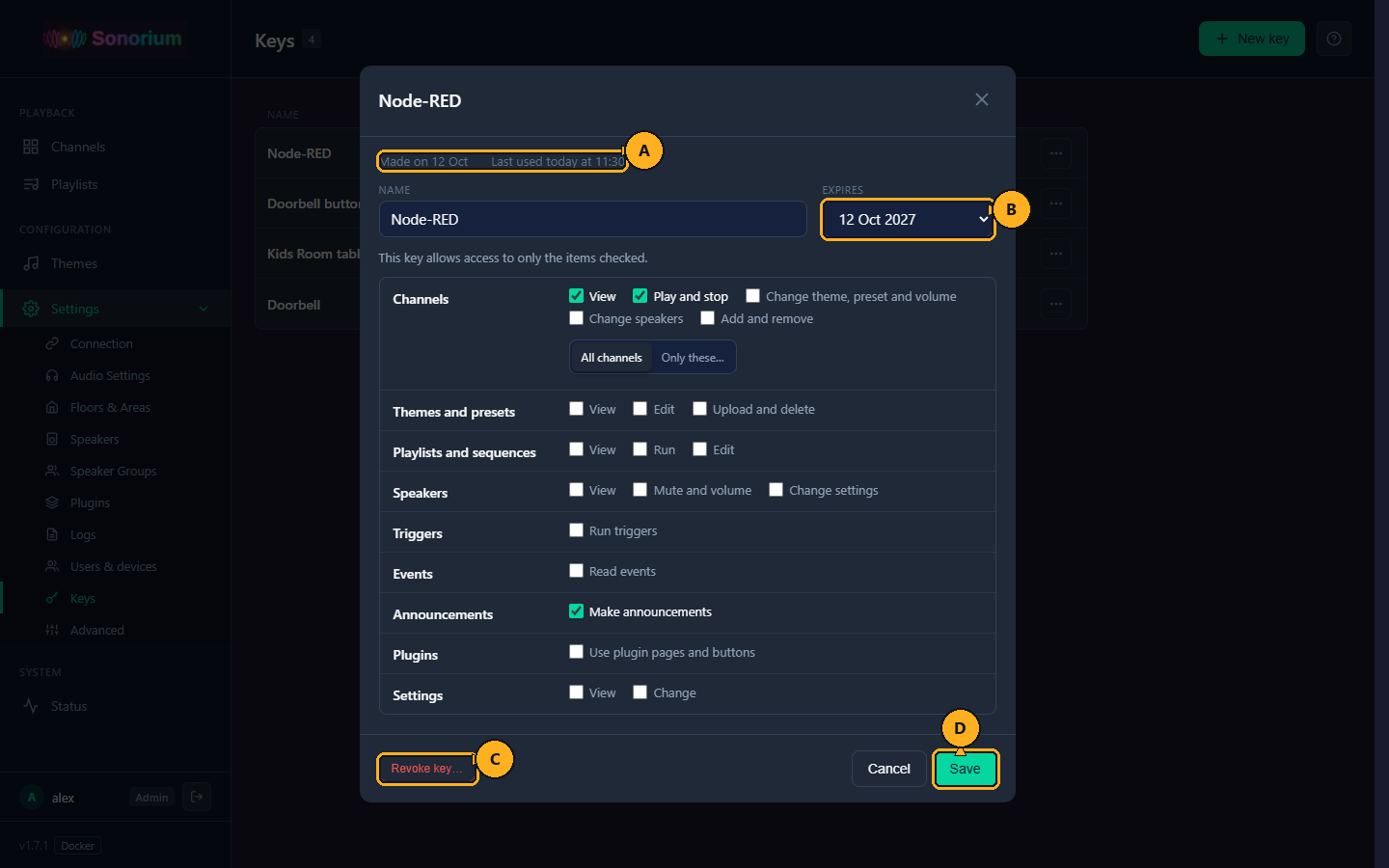Screen dimensions: 1389x868
Task: Enable Change speakers permission
Action: pos(577,318)
